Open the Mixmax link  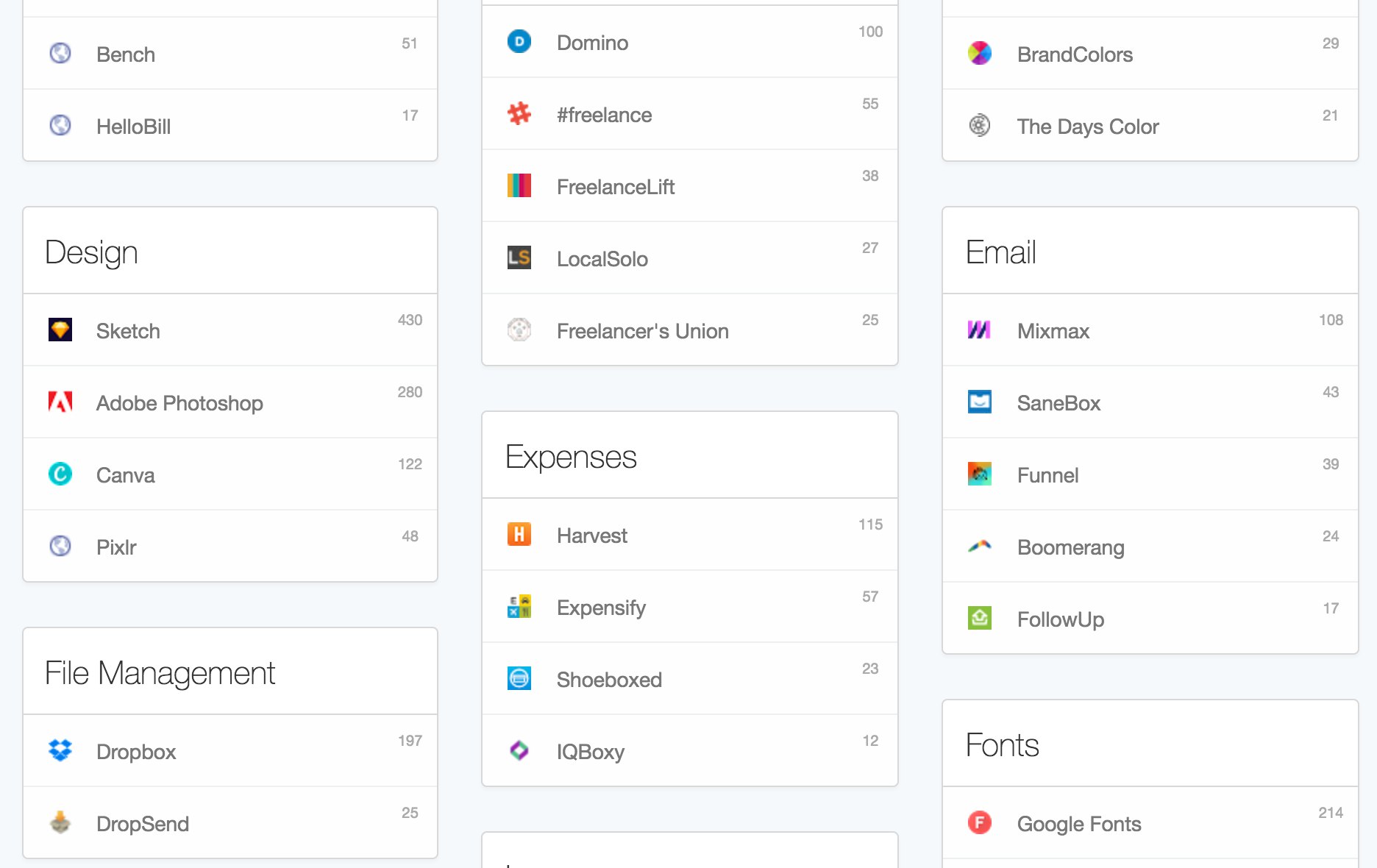coord(1053,331)
